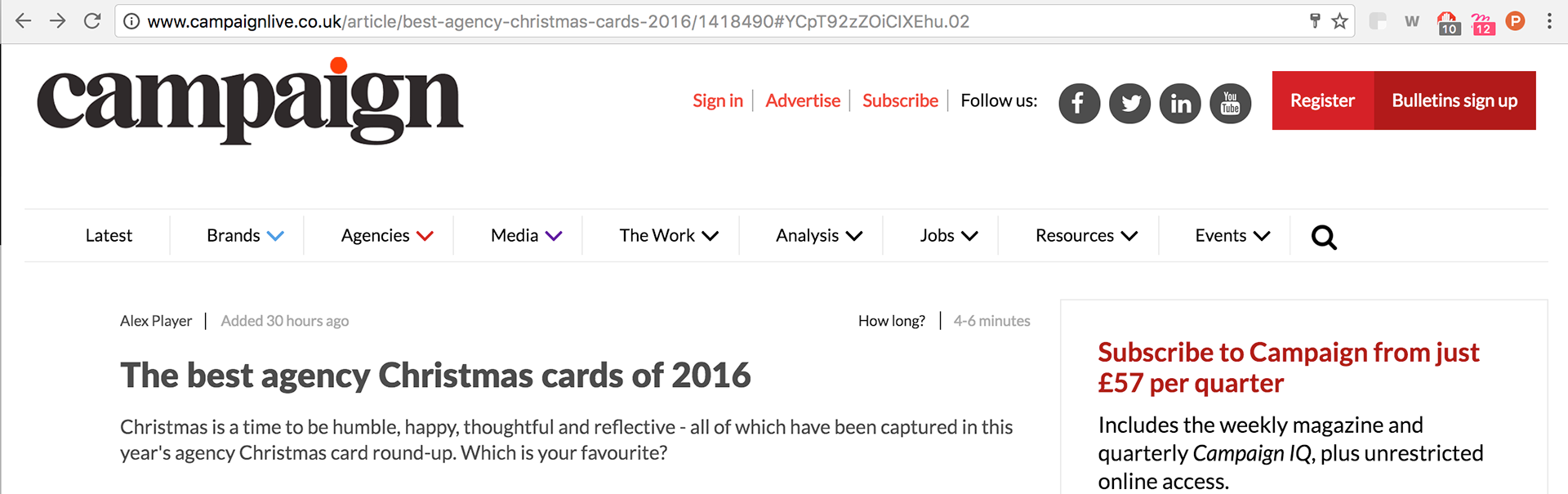Expand the Brands dropdown menu
This screenshot has width=1568, height=494.
click(x=245, y=236)
